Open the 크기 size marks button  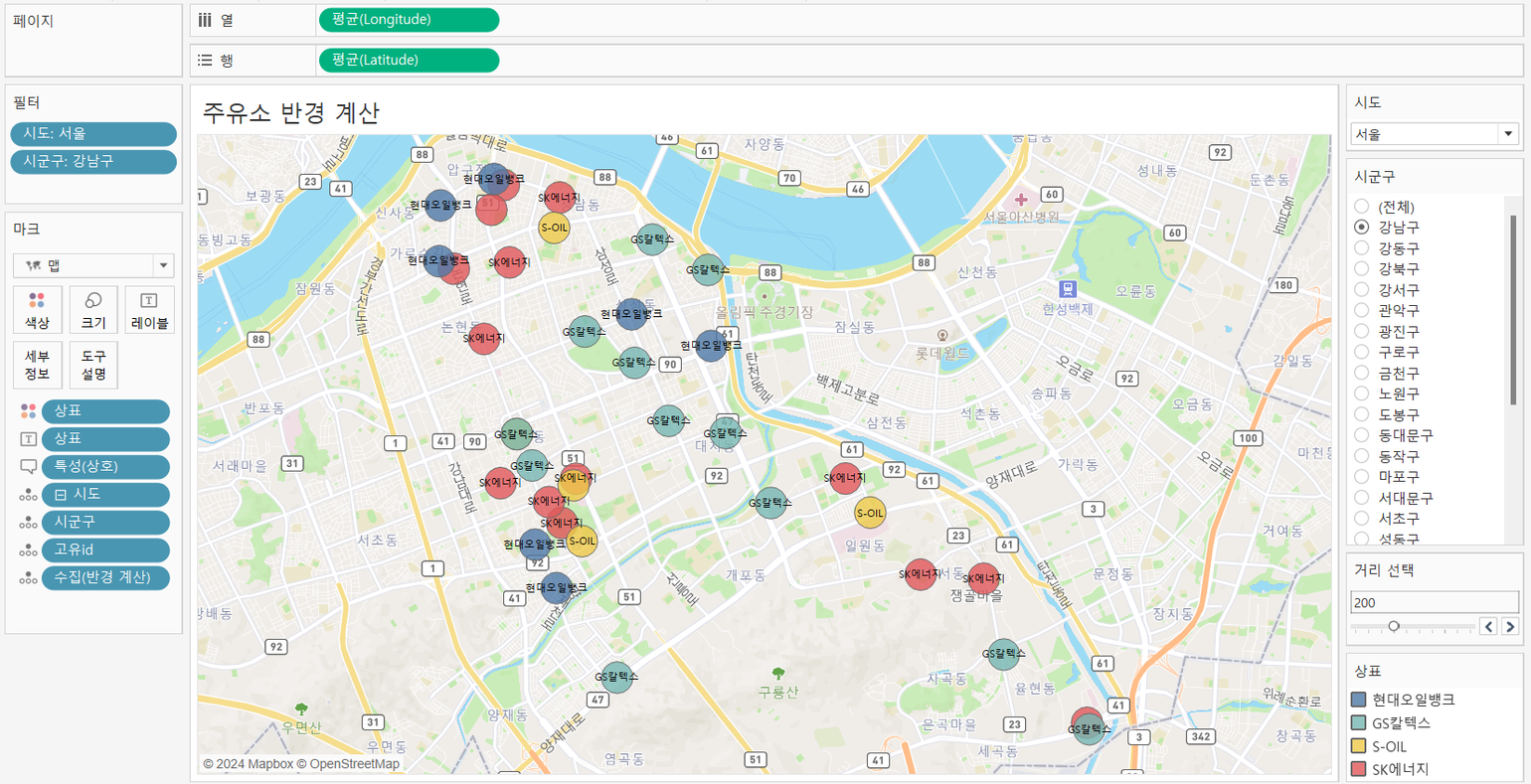93,309
